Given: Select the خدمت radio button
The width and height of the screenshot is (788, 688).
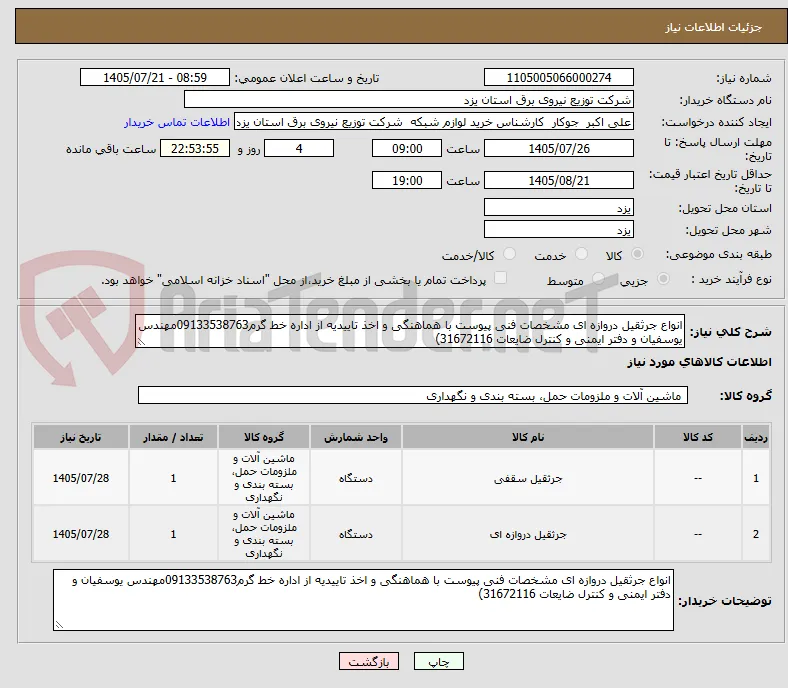Looking at the screenshot, I should pos(581,254).
